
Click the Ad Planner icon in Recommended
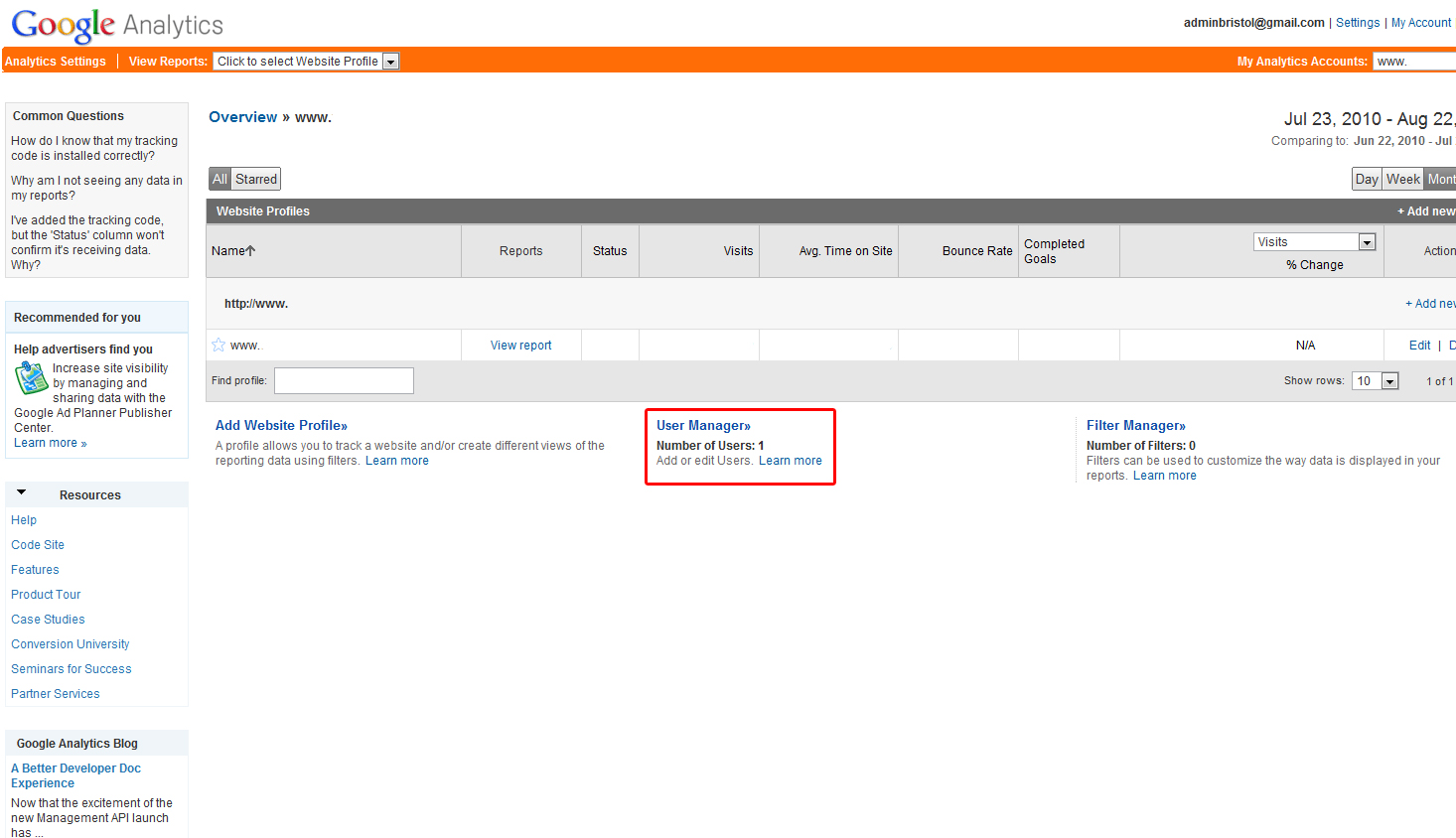pos(31,378)
